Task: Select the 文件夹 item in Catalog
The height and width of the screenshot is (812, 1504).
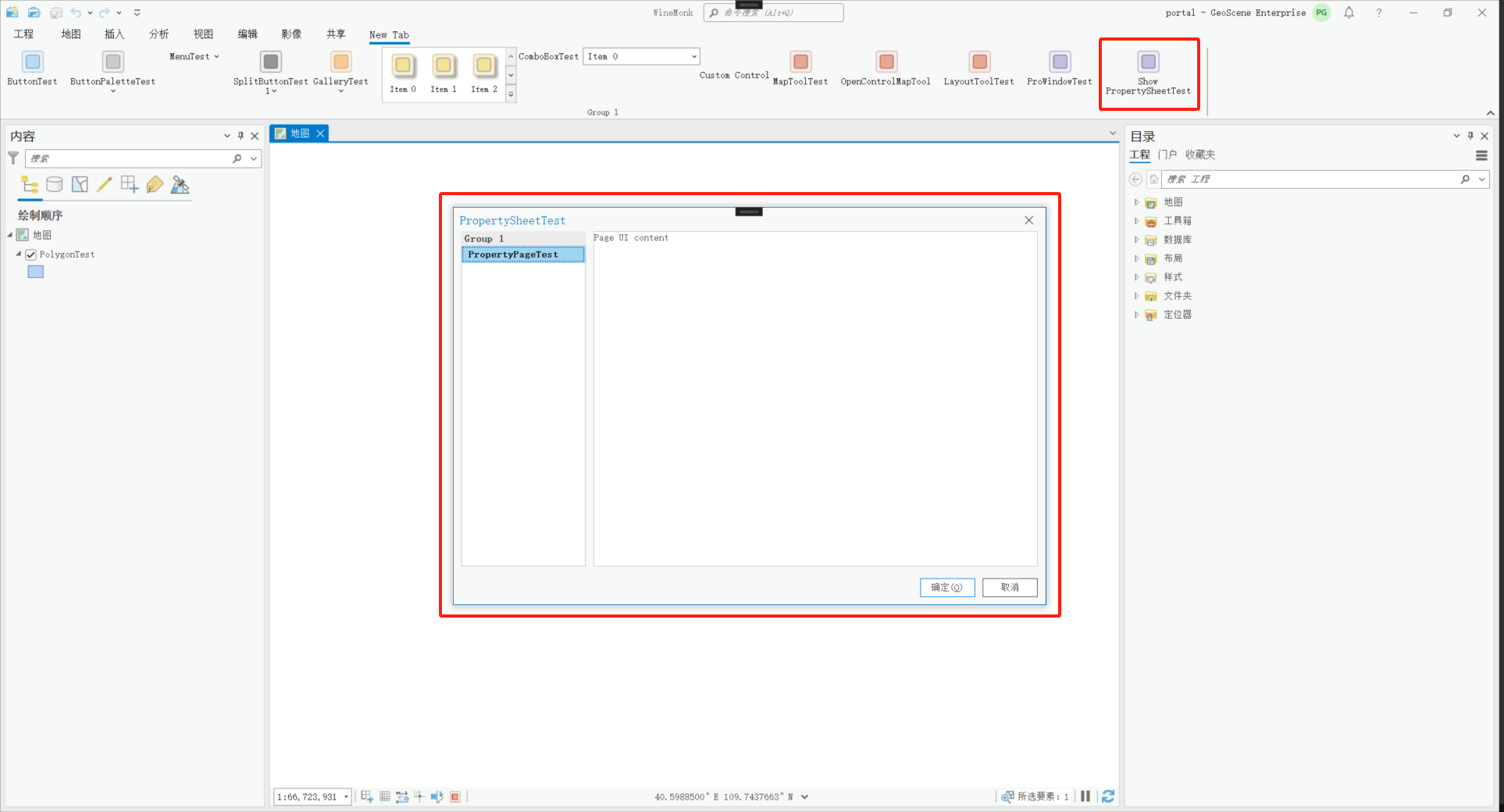Action: pos(1178,296)
